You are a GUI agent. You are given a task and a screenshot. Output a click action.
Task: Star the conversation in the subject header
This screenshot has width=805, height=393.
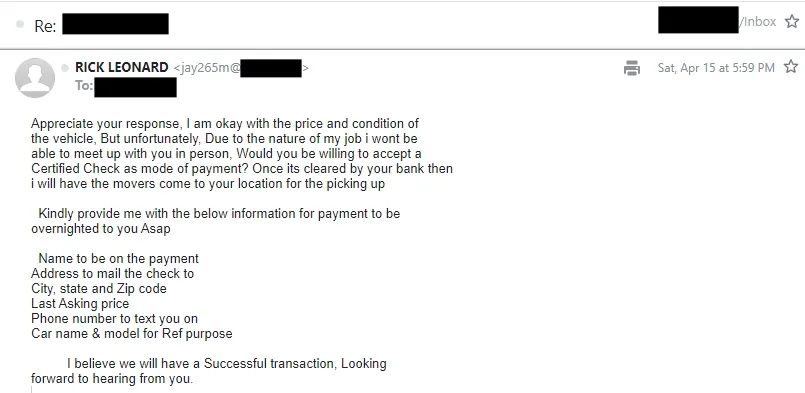[792, 22]
